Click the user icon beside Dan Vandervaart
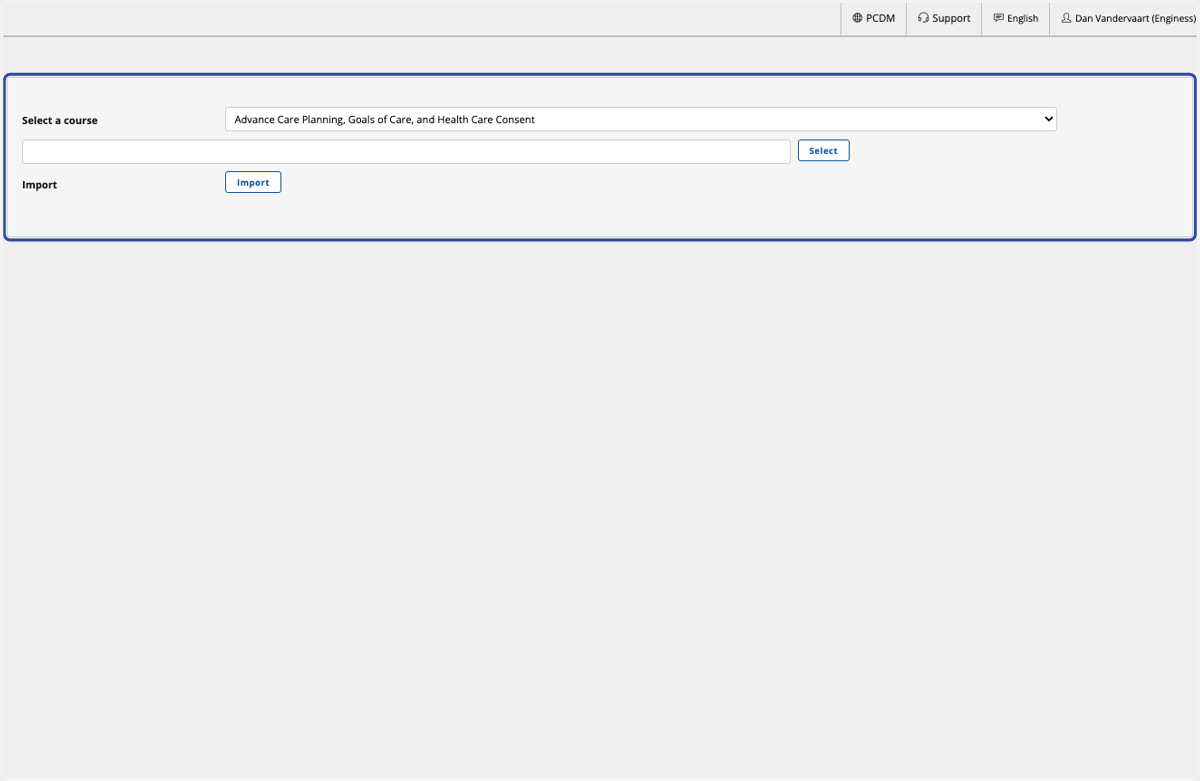Viewport: 1200px width, 781px height. 1066,18
